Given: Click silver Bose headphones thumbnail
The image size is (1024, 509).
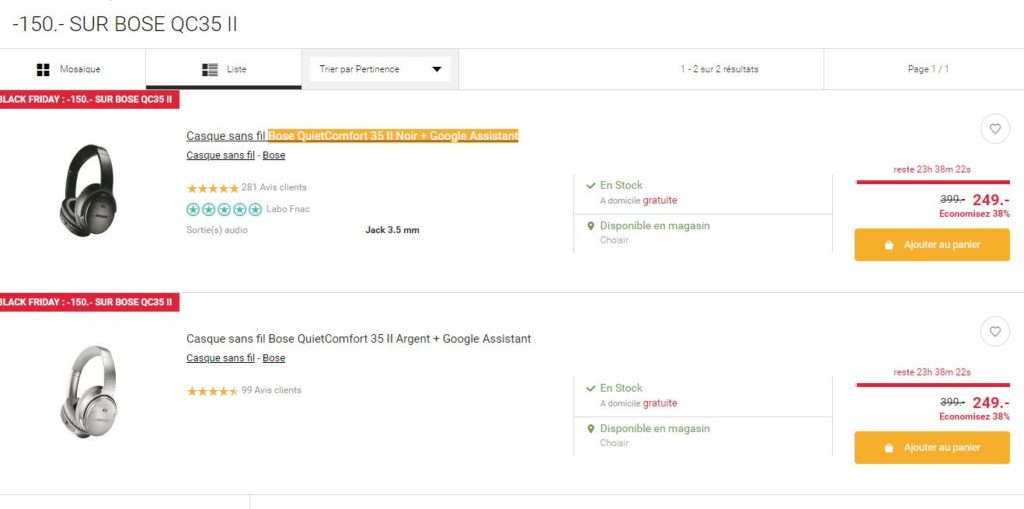Looking at the screenshot, I should point(88,391).
